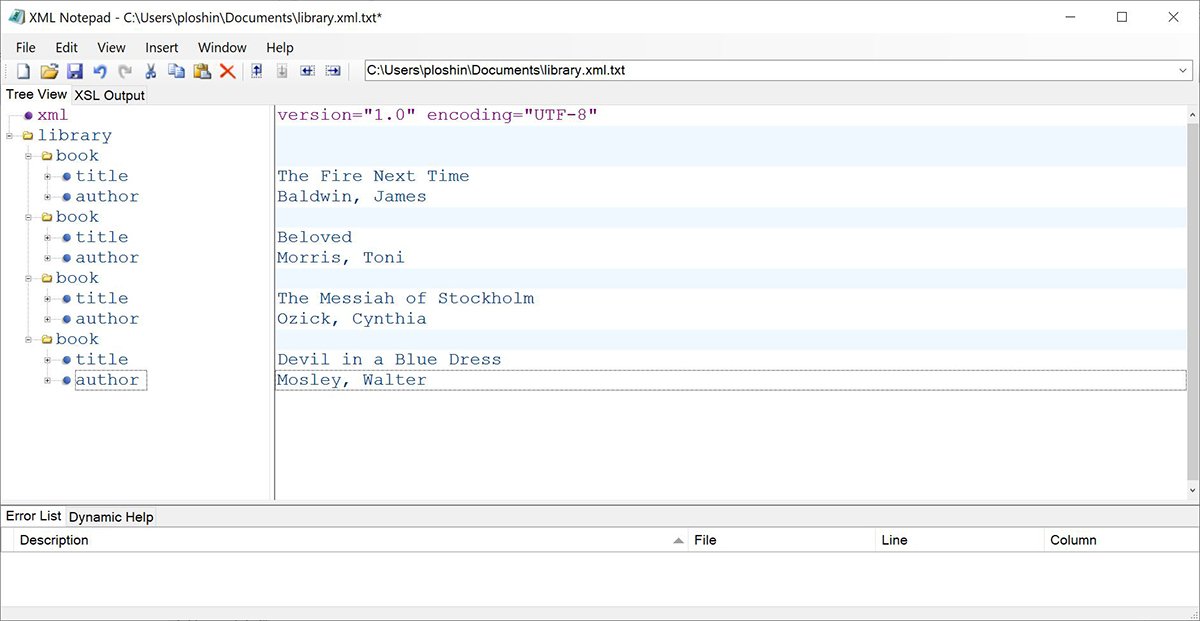1200x621 pixels.
Task: Nudge the node left with toolbar icon
Action: click(307, 71)
